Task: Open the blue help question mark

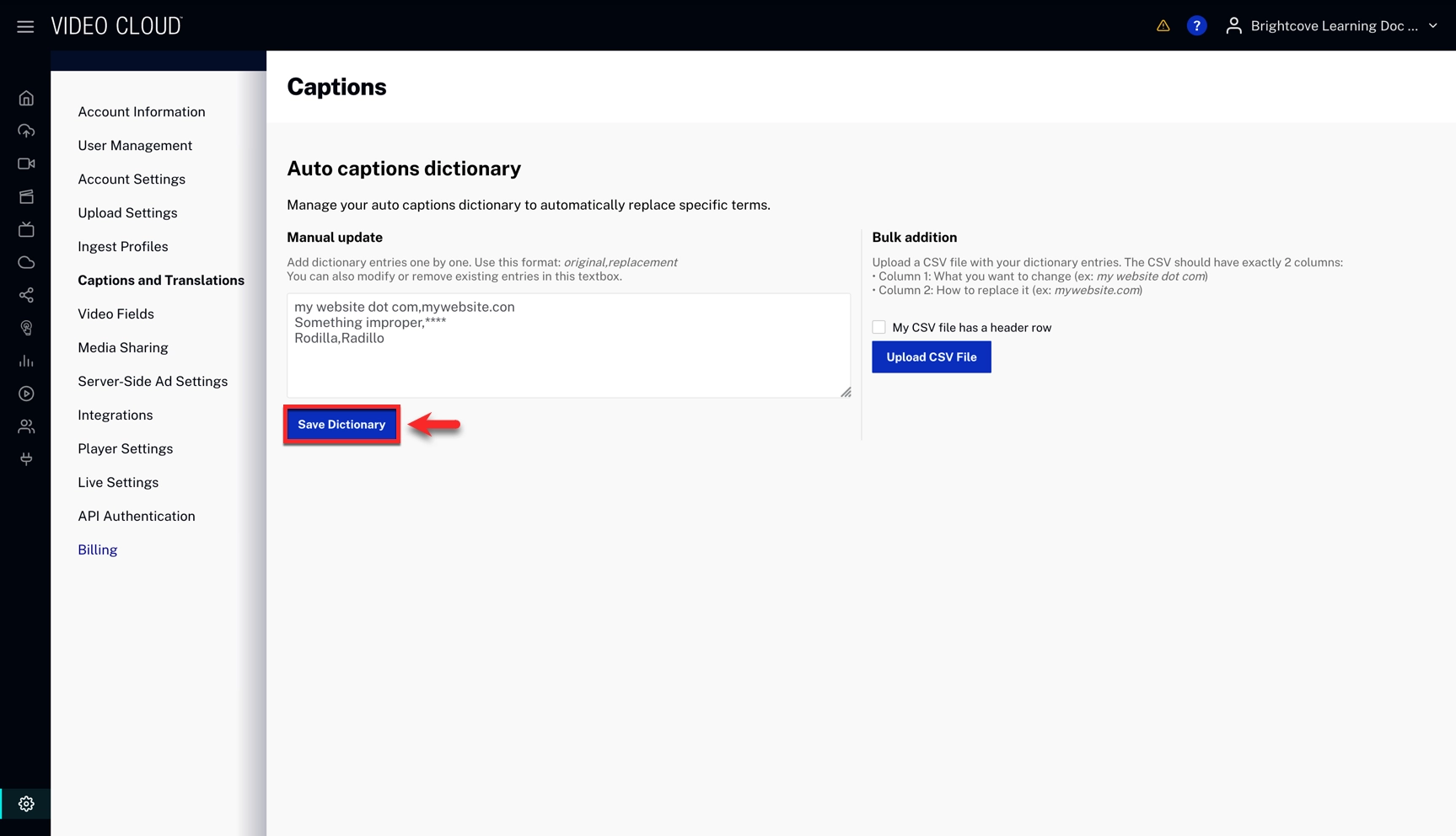Action: pos(1196,26)
